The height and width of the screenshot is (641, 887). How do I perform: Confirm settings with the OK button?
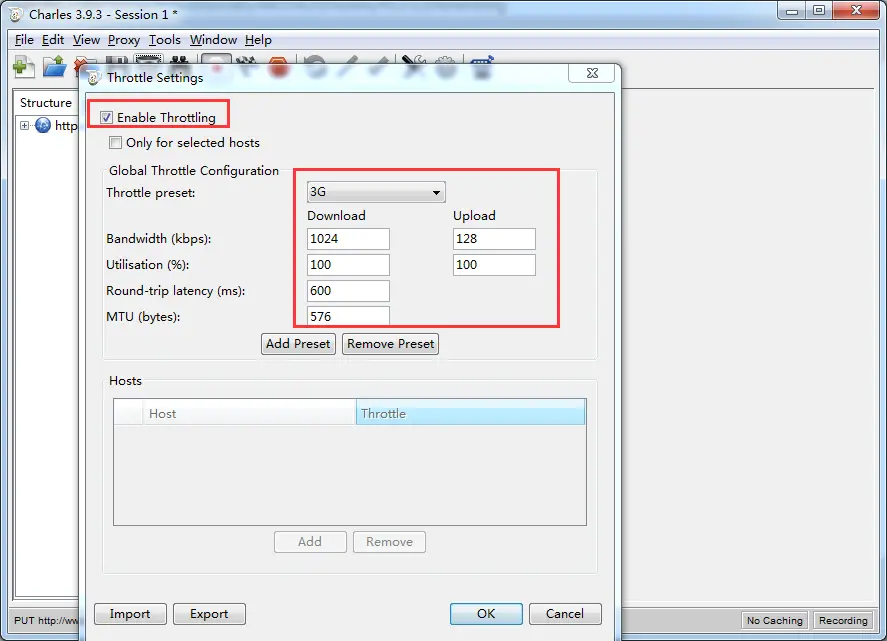[x=486, y=614]
